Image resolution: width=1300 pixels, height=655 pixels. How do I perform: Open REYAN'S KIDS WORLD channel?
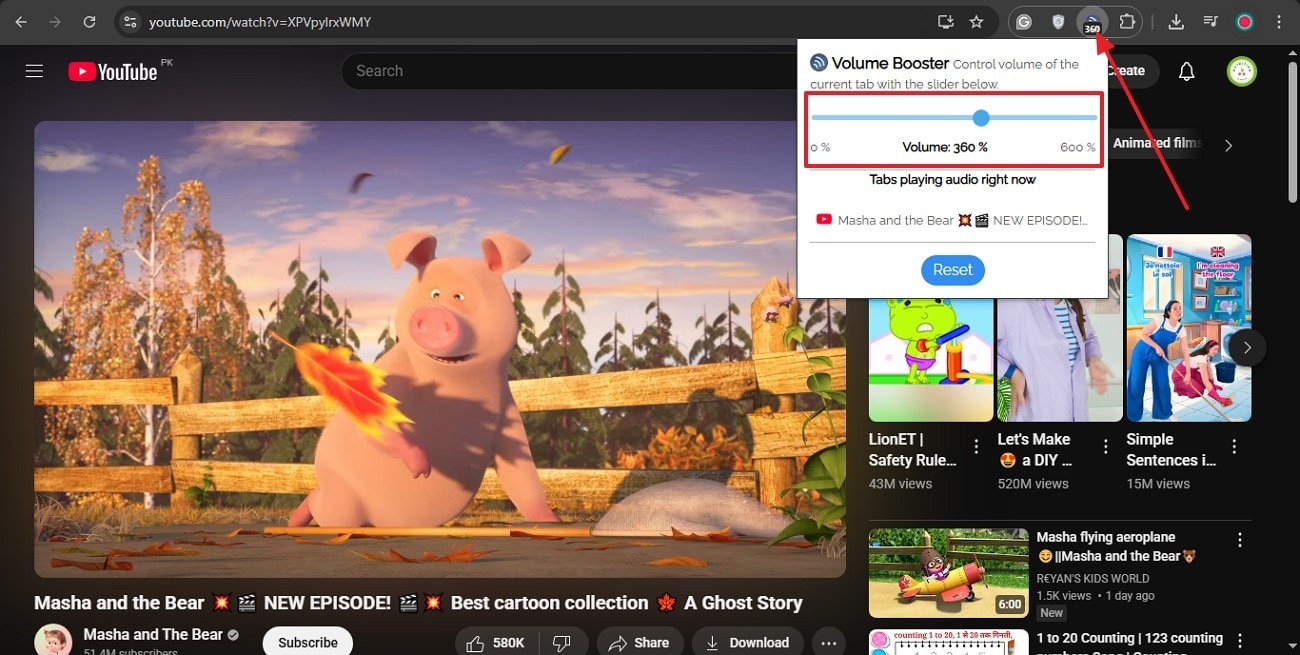(1093, 578)
